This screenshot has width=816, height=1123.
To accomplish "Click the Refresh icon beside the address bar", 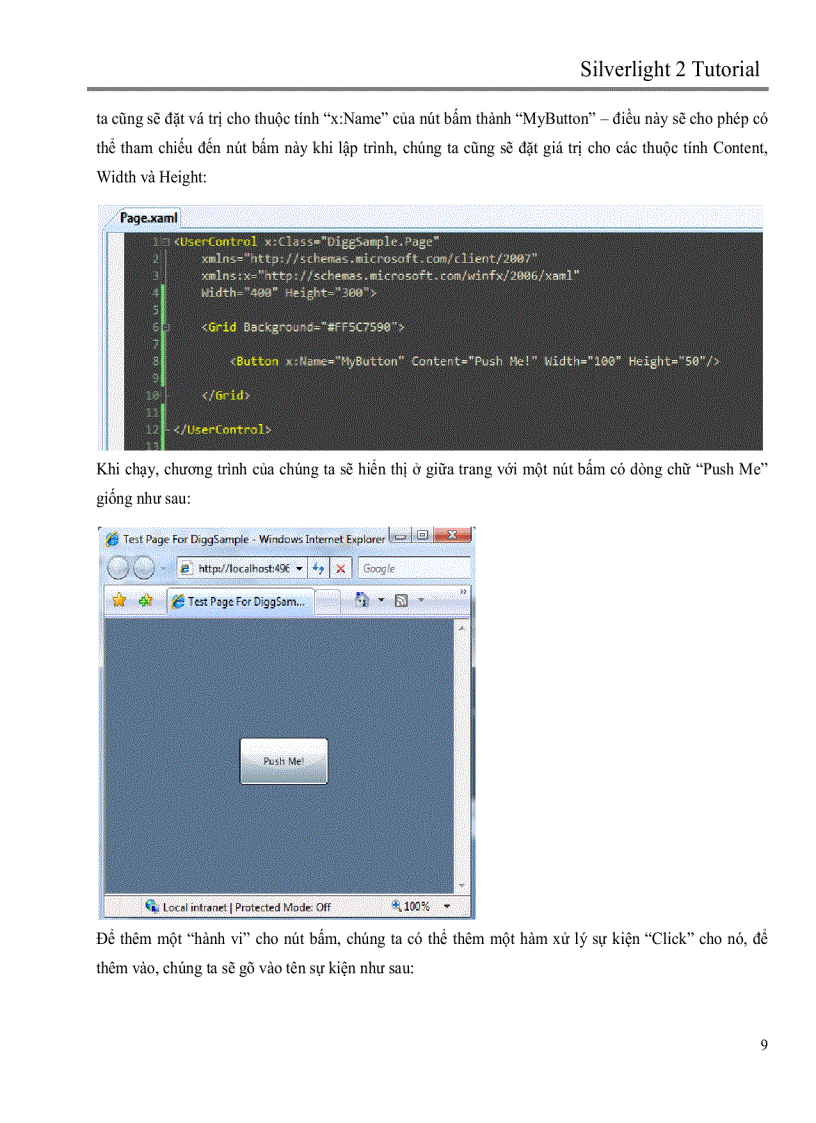I will click(x=318, y=568).
